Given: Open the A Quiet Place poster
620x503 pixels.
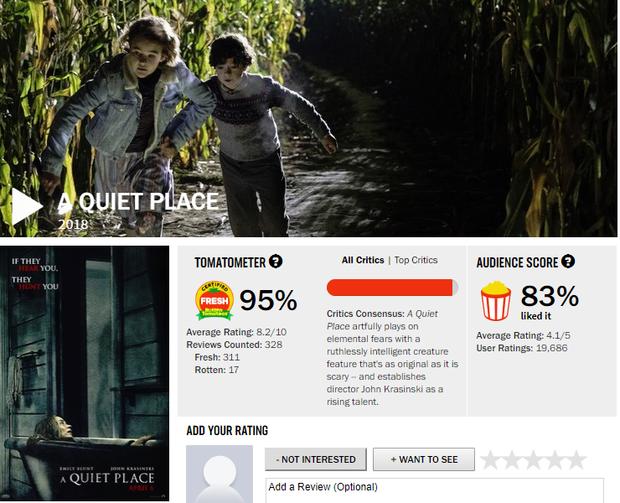Looking at the screenshot, I should click(x=85, y=373).
